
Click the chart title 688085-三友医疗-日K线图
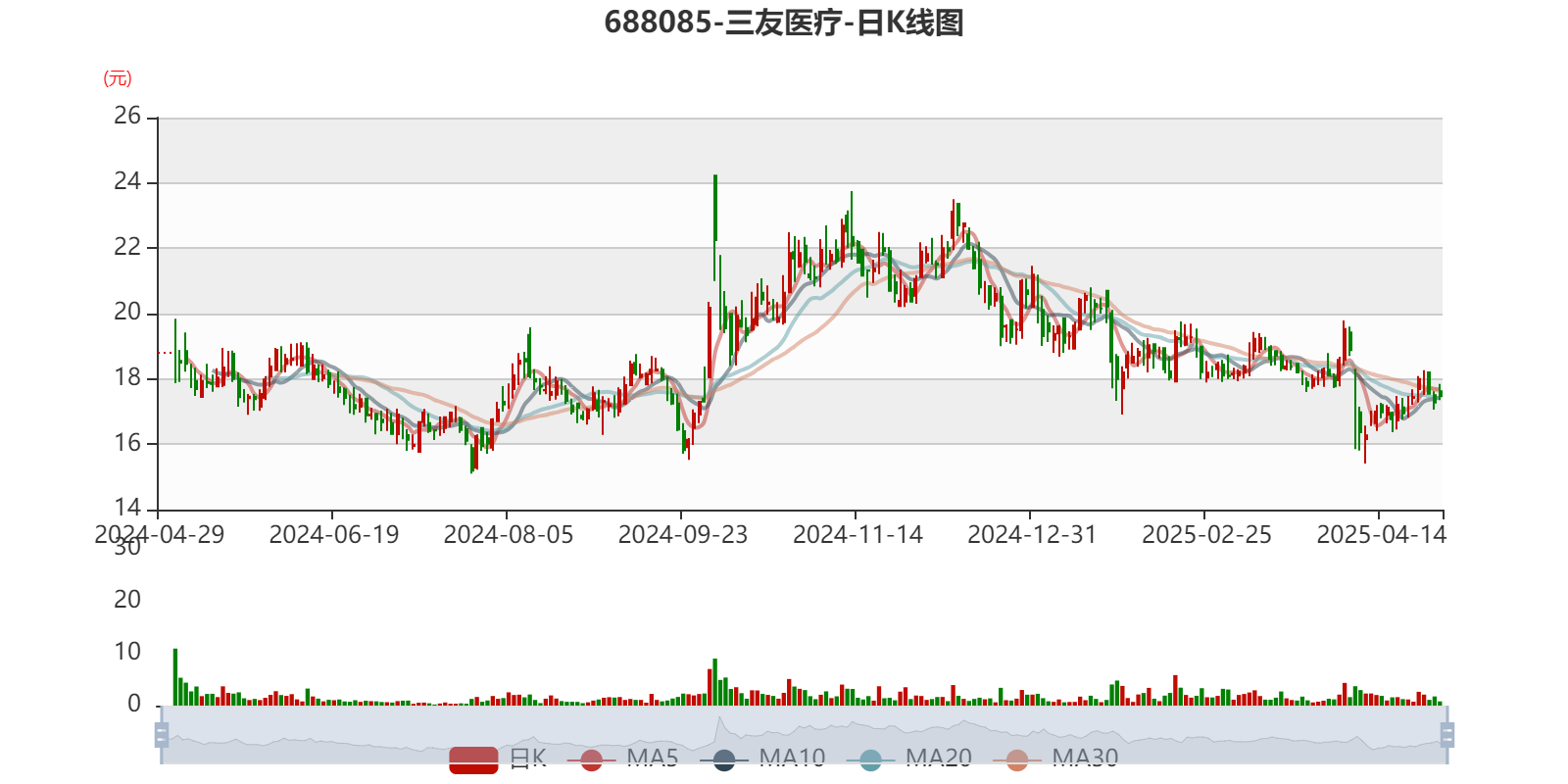(784, 23)
